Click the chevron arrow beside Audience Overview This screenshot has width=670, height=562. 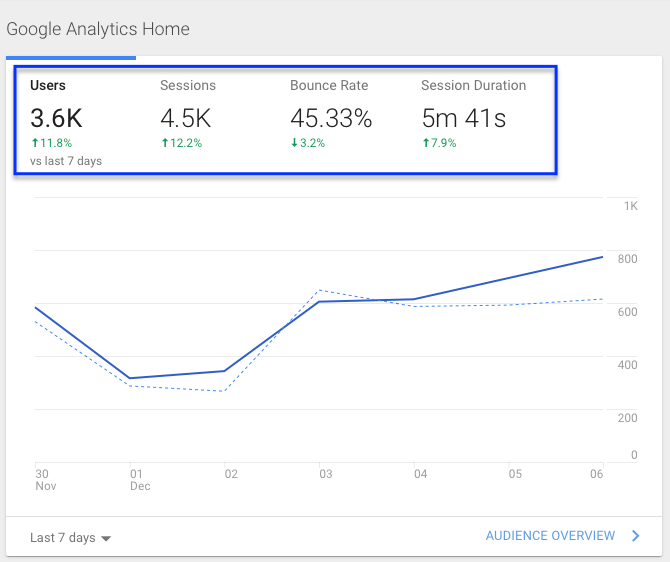636,536
